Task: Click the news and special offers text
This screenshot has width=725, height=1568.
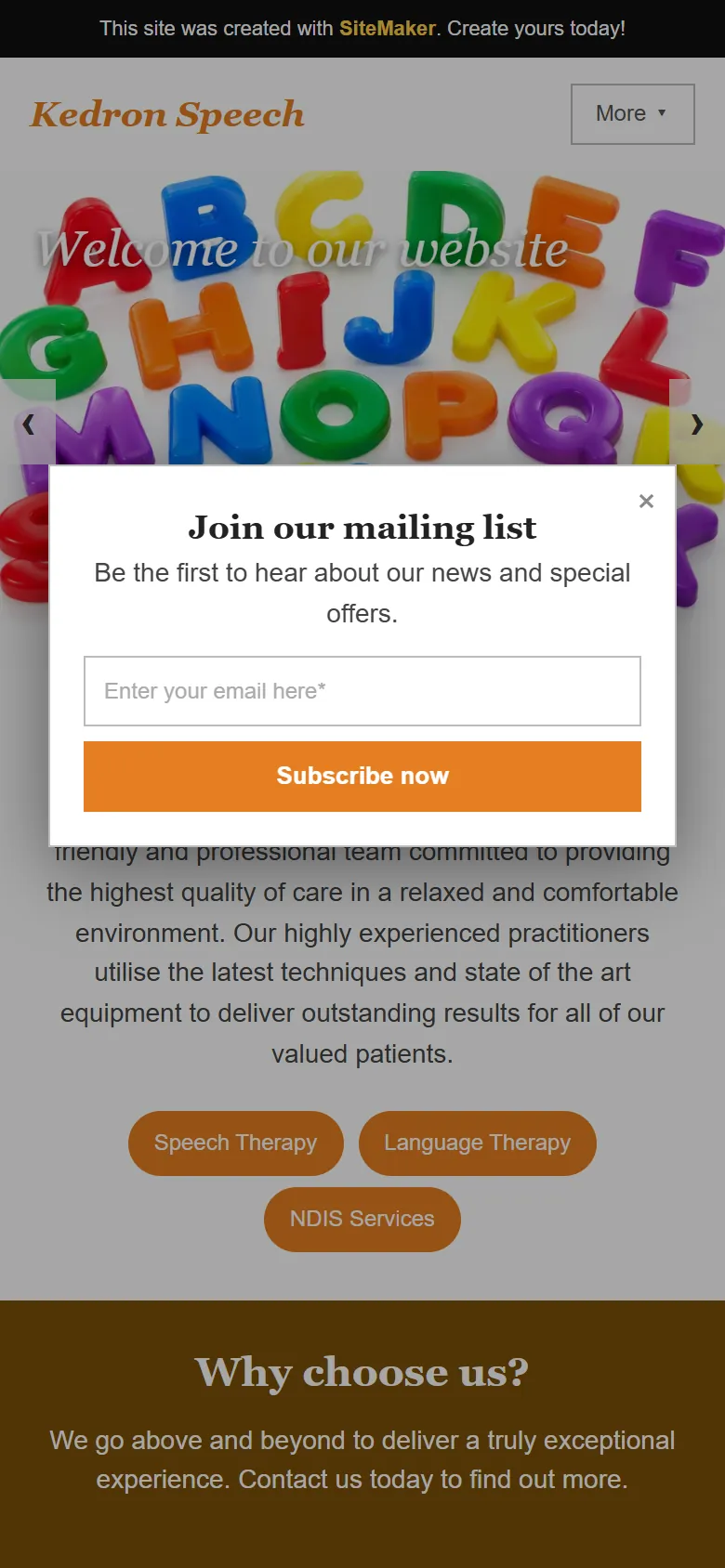Action: (x=362, y=593)
